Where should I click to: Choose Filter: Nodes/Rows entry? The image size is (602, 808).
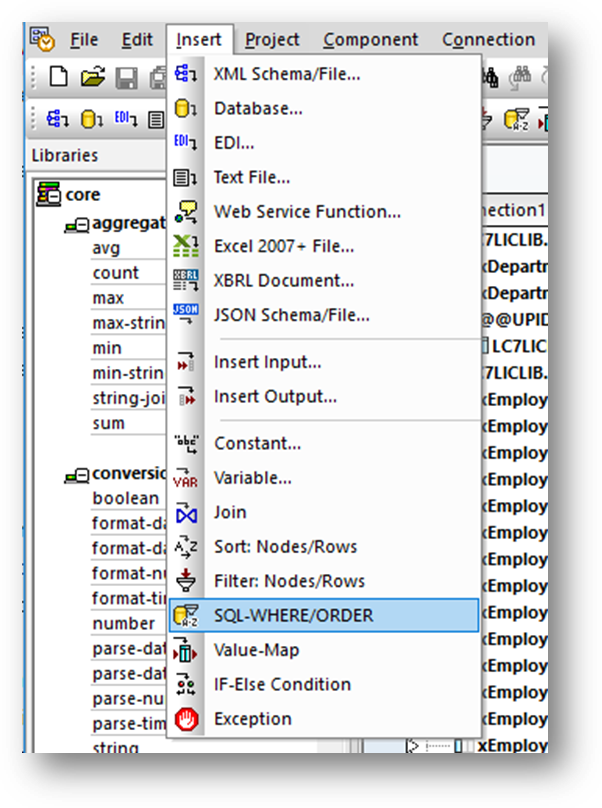click(x=324, y=581)
